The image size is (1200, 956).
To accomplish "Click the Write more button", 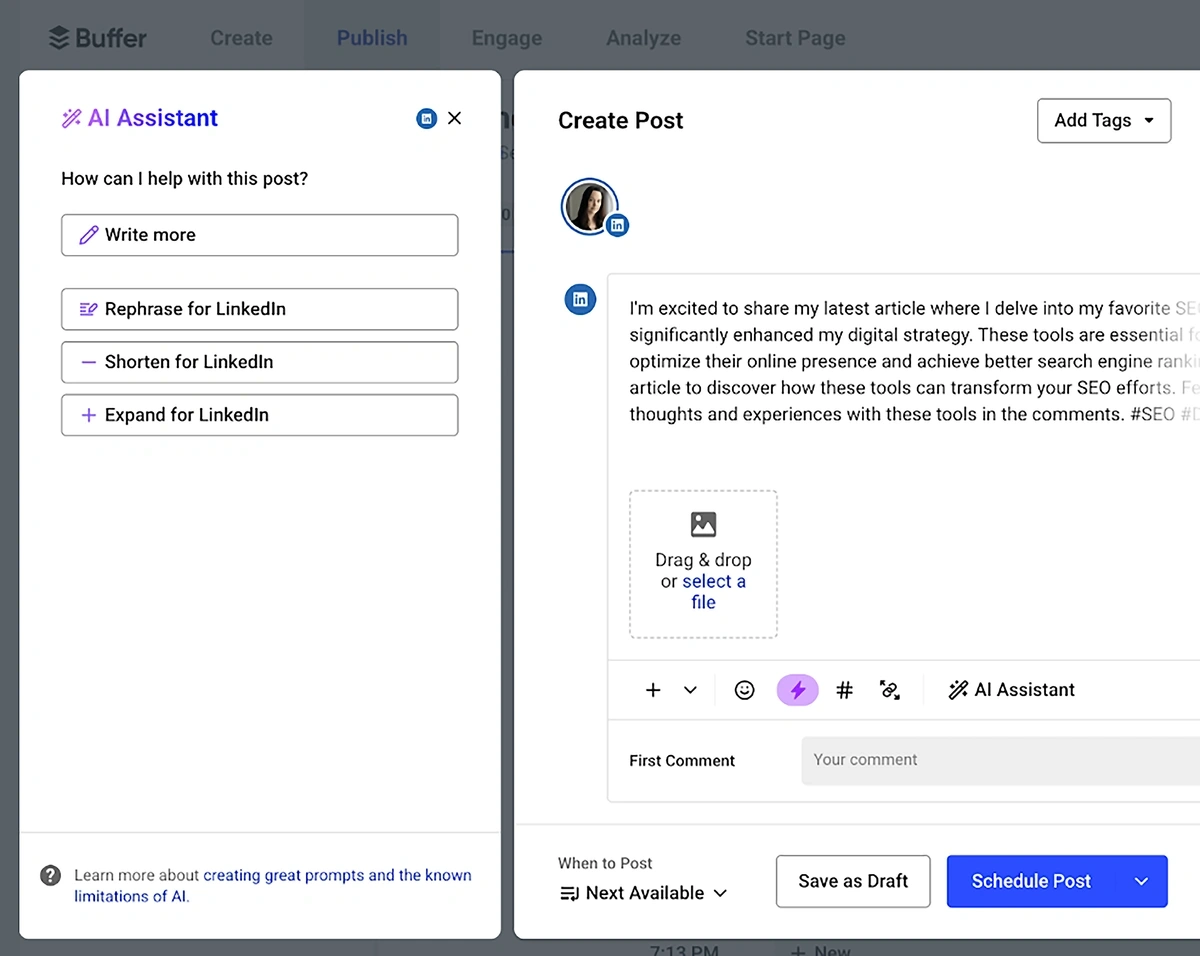I will point(260,235).
